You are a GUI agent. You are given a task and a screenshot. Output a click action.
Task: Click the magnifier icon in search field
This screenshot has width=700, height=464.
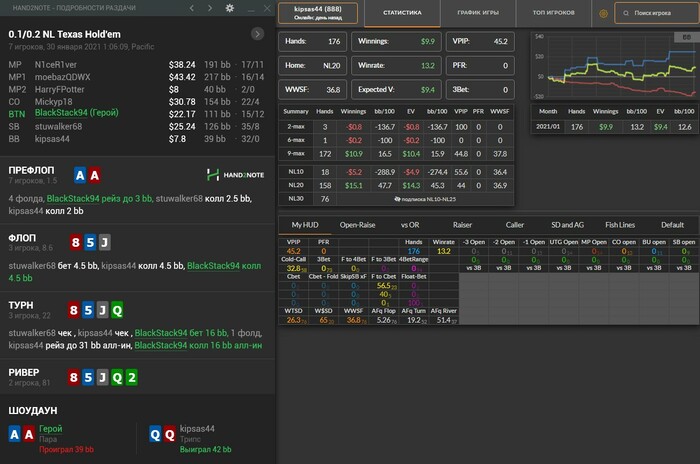click(626, 13)
